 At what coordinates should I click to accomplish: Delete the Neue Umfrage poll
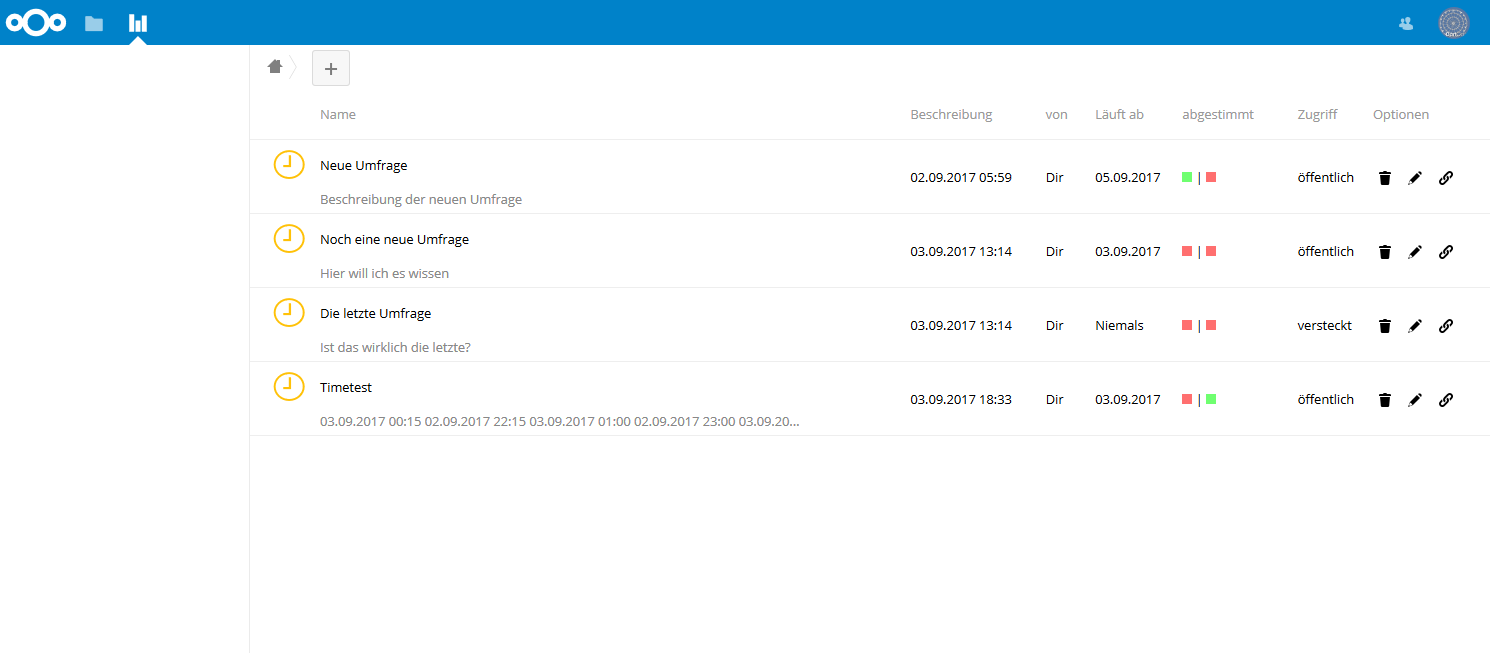[x=1385, y=178]
